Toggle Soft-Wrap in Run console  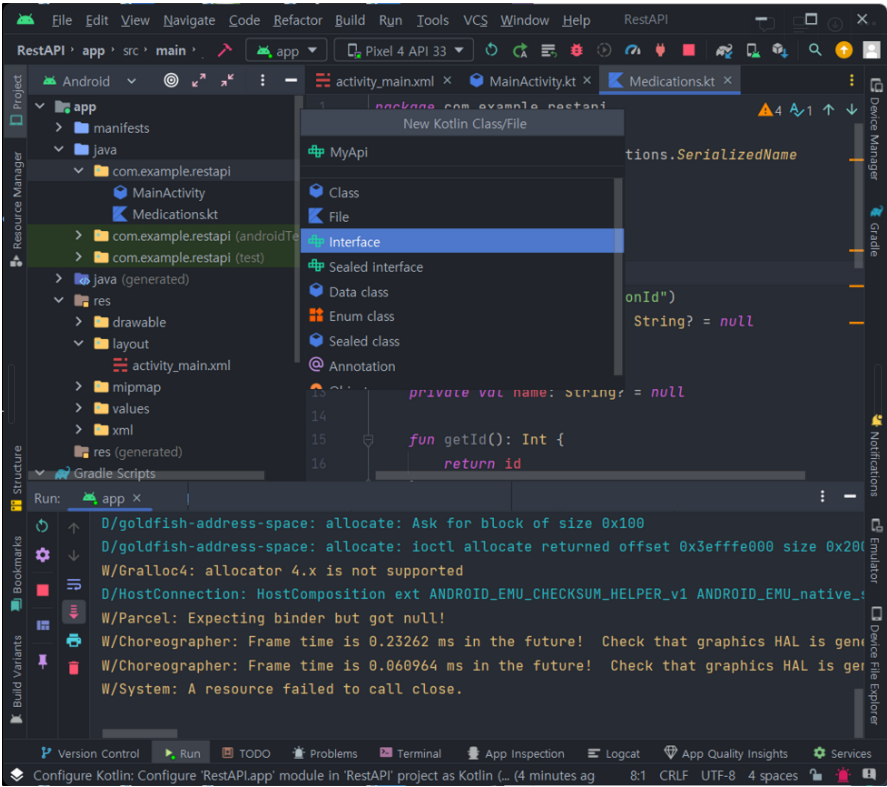tap(74, 584)
